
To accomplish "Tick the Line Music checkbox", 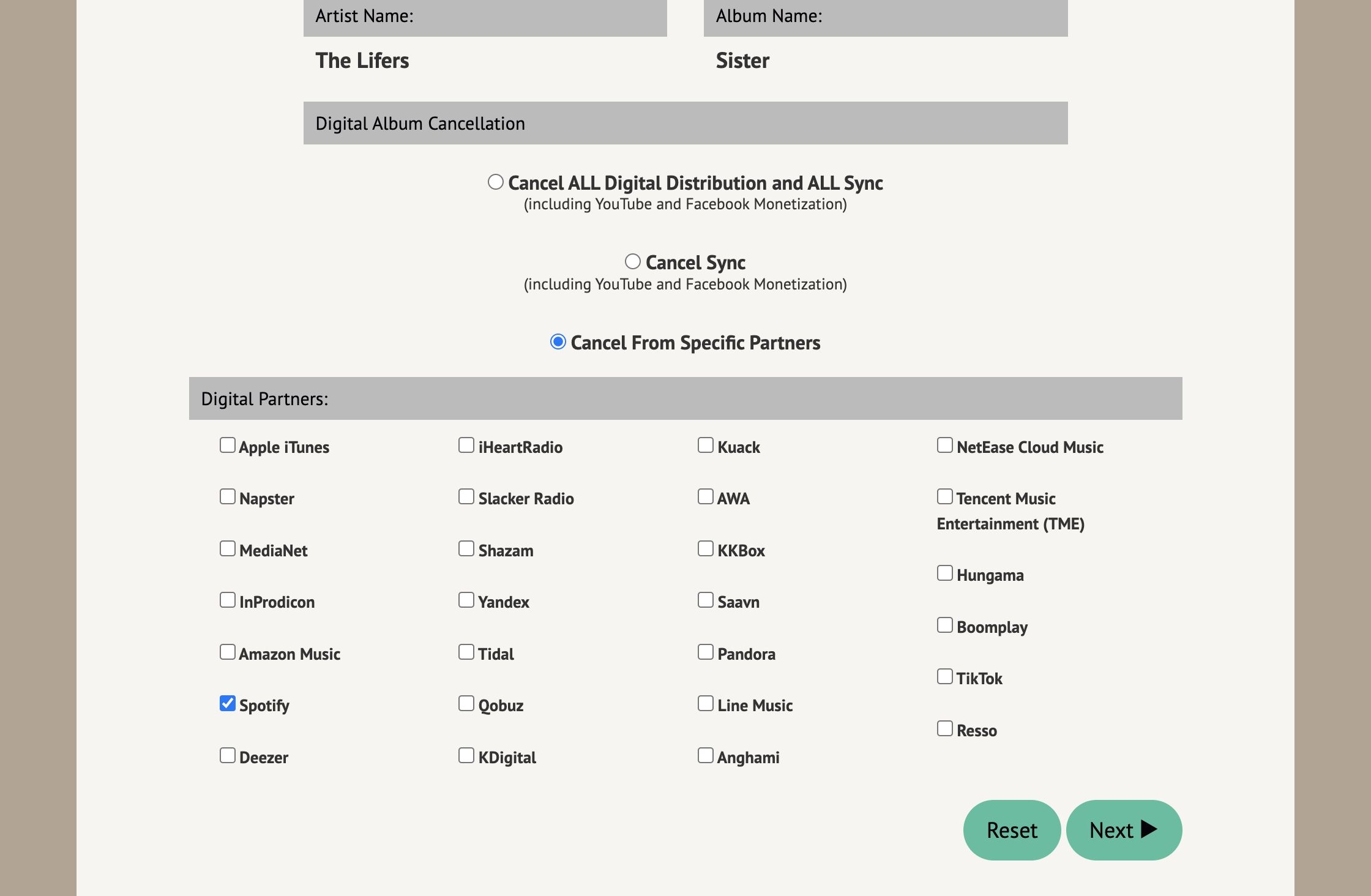I will (706, 703).
